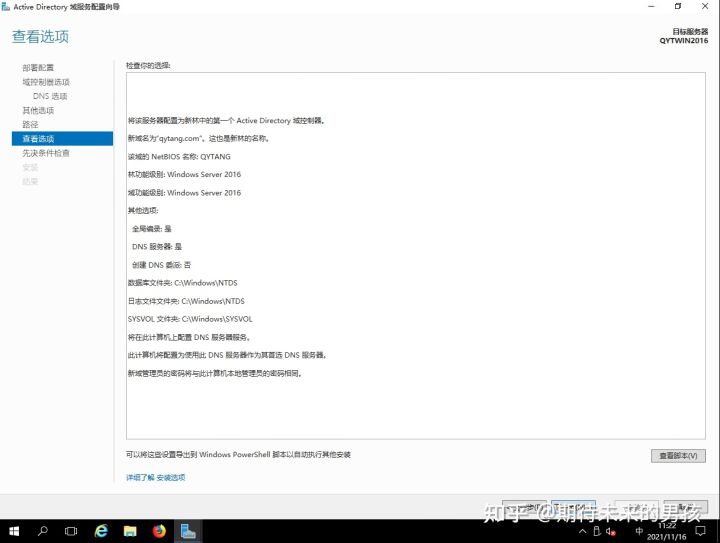This screenshot has height=543, width=720.
Task: Click the line about 首选 DNS 服务器
Action: pos(227,355)
